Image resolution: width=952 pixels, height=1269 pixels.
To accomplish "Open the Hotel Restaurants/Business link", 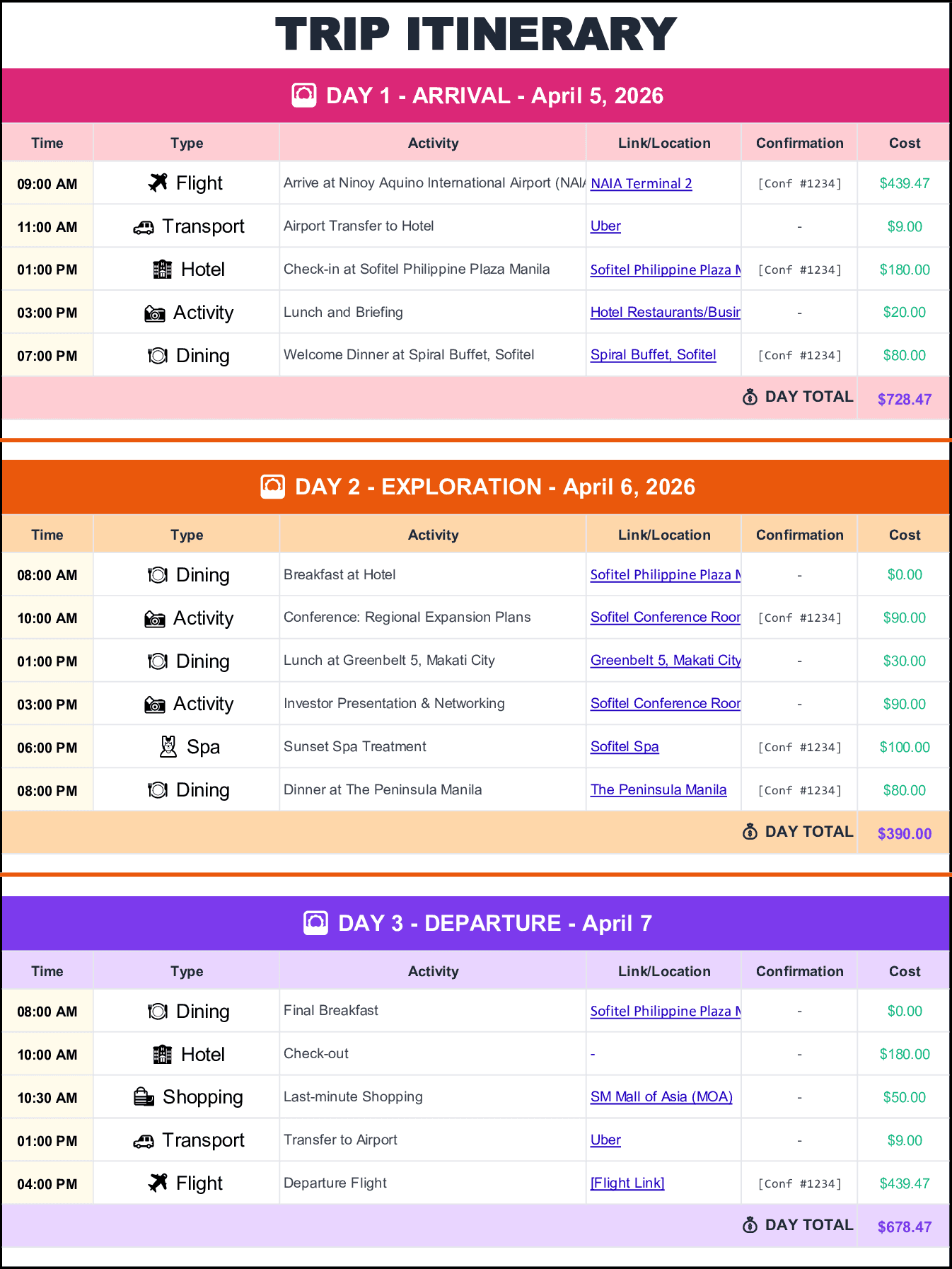I will pyautogui.click(x=666, y=312).
